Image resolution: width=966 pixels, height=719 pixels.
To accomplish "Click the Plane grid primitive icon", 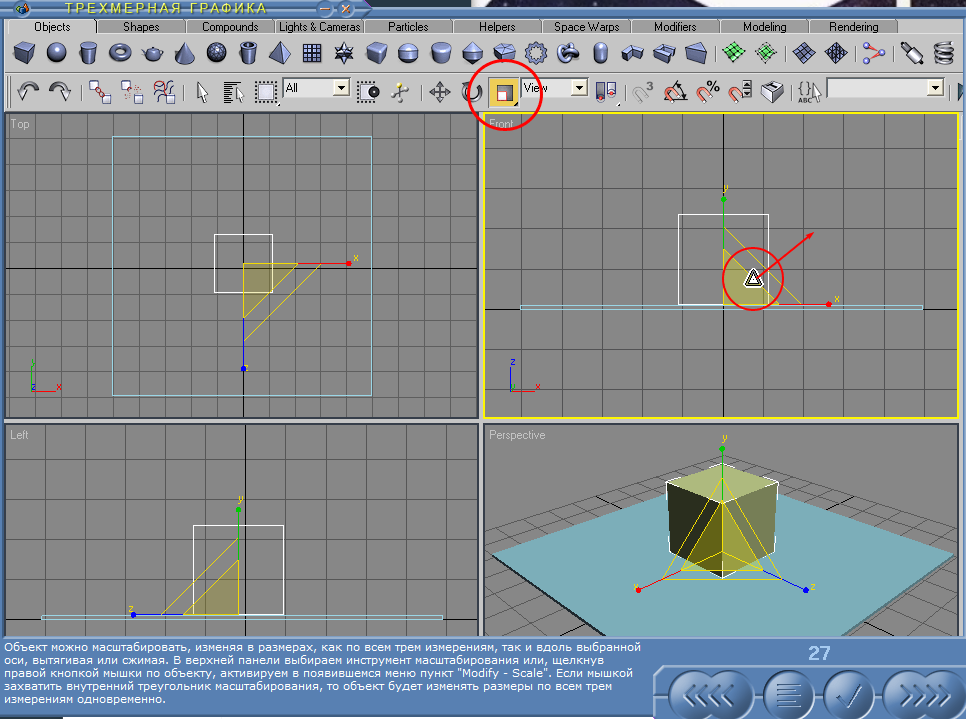I will point(312,53).
